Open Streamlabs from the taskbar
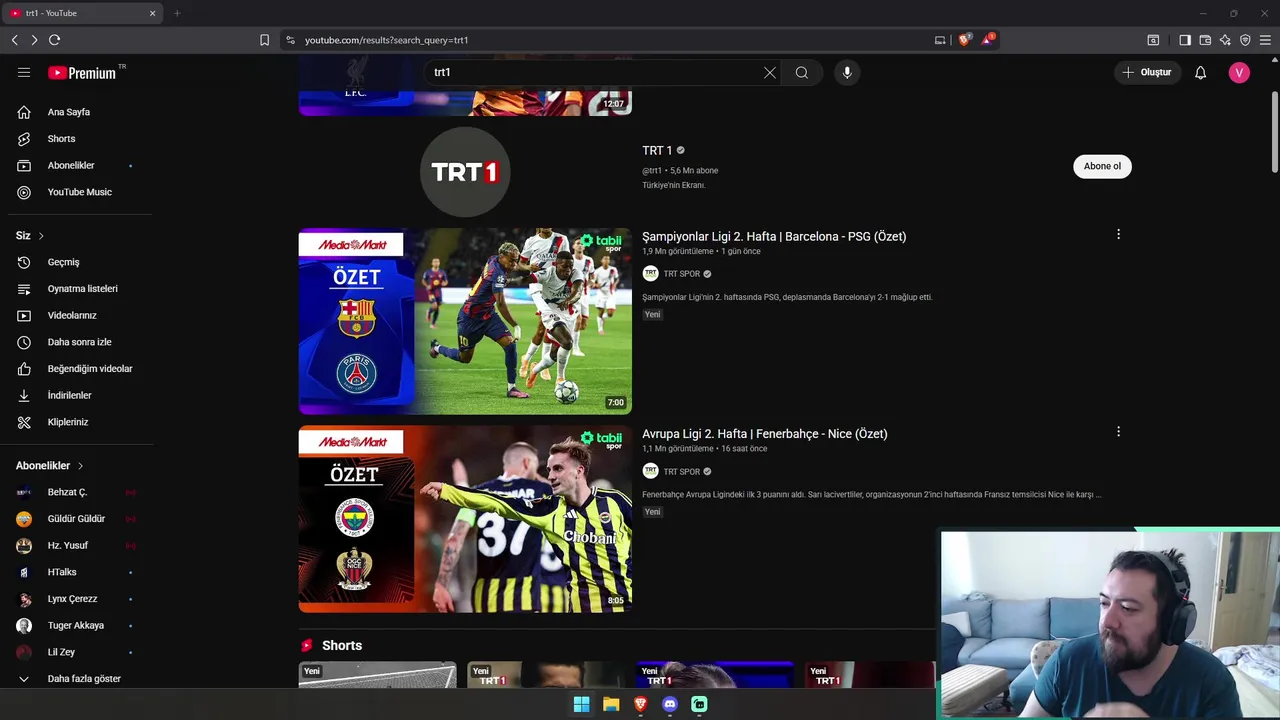This screenshot has width=1280, height=720. (699, 704)
